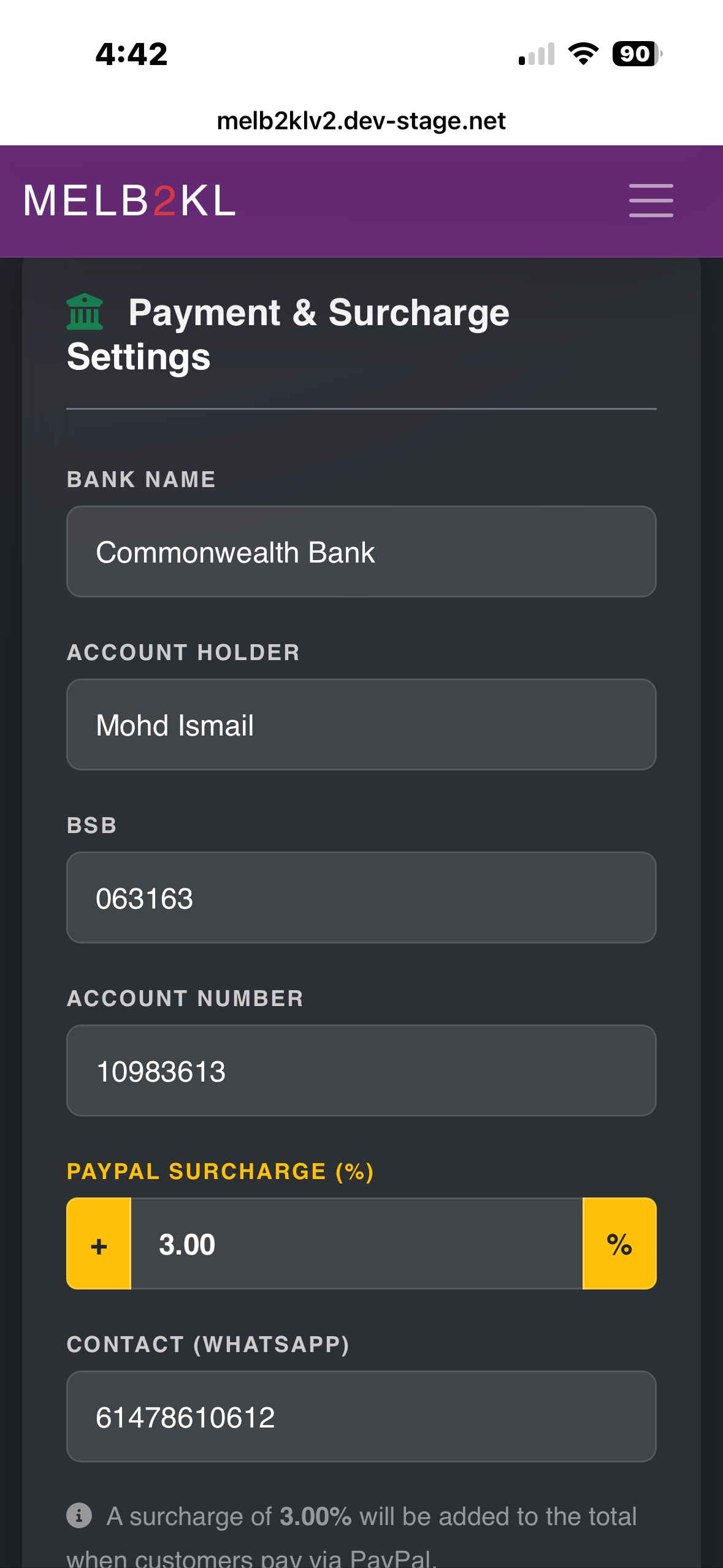Tap the clock in status bar

point(131,54)
